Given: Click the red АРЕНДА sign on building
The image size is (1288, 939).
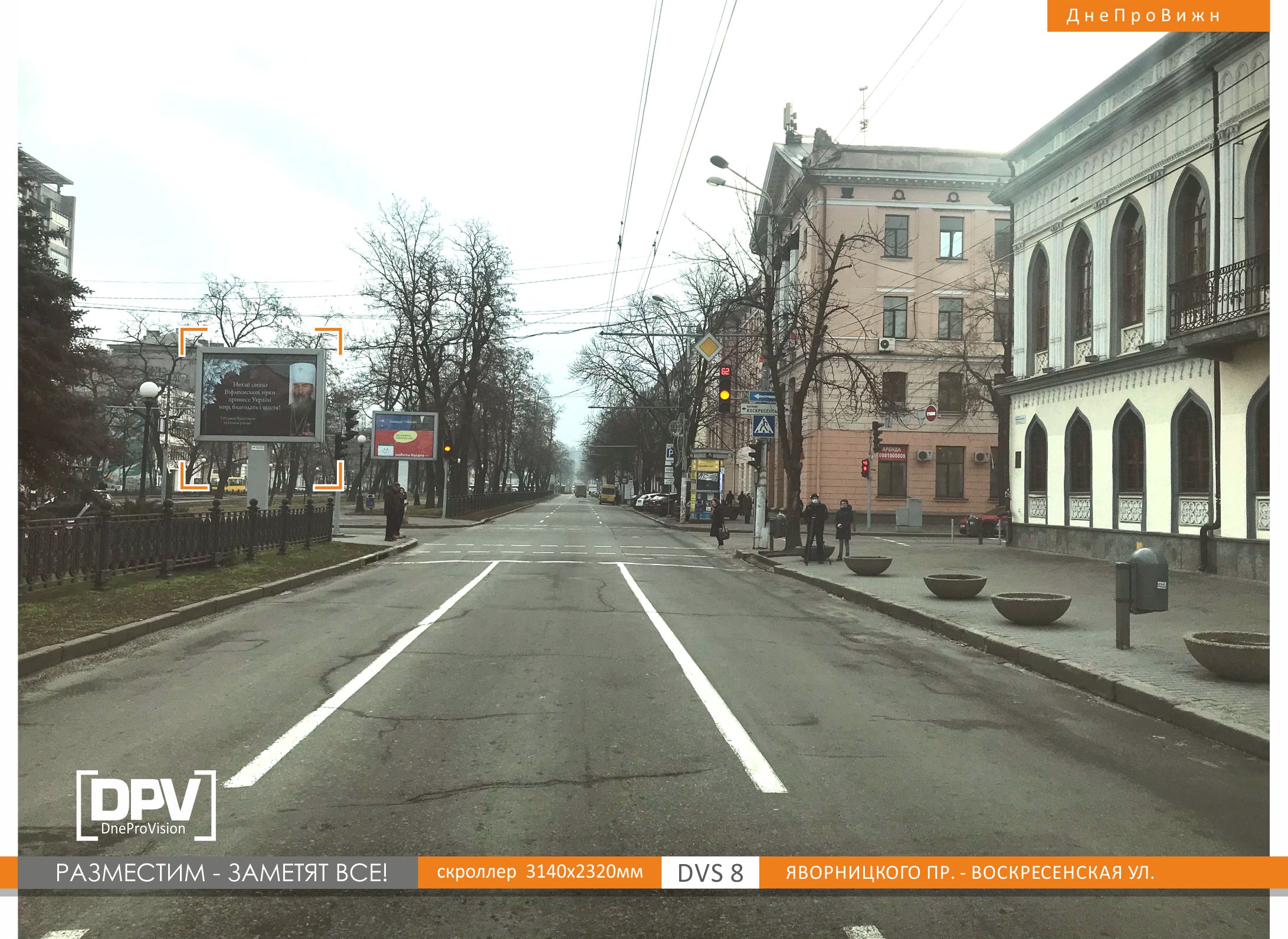Looking at the screenshot, I should pyautogui.click(x=892, y=453).
